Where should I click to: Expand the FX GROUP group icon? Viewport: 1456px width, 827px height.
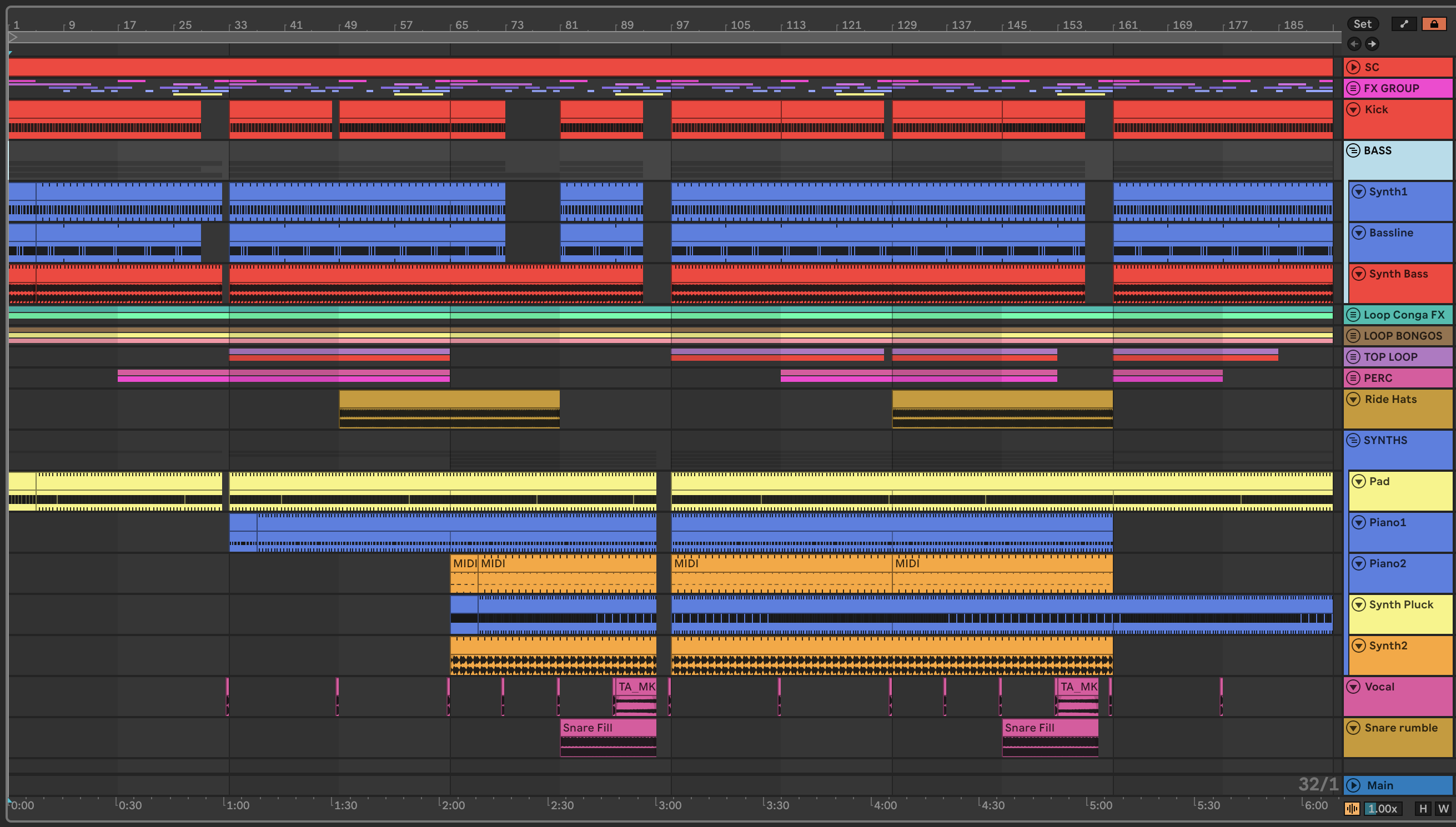pos(1353,88)
